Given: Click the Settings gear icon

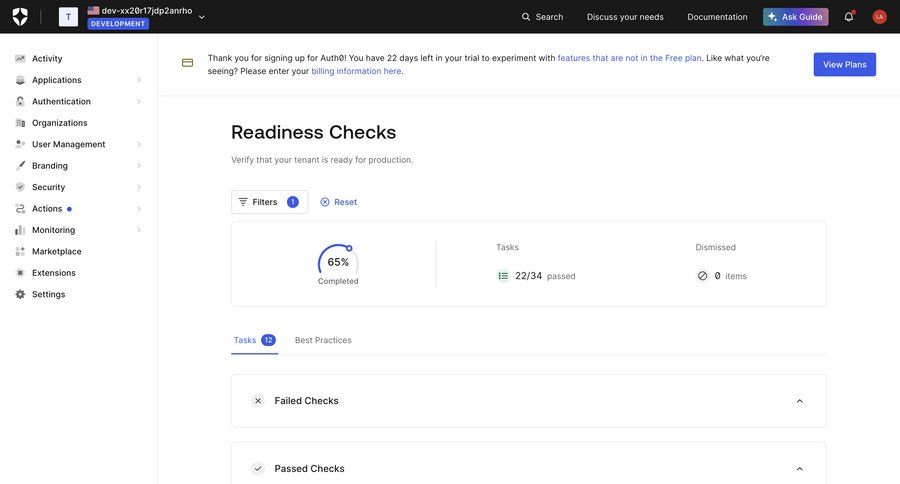Looking at the screenshot, I should pos(20,294).
